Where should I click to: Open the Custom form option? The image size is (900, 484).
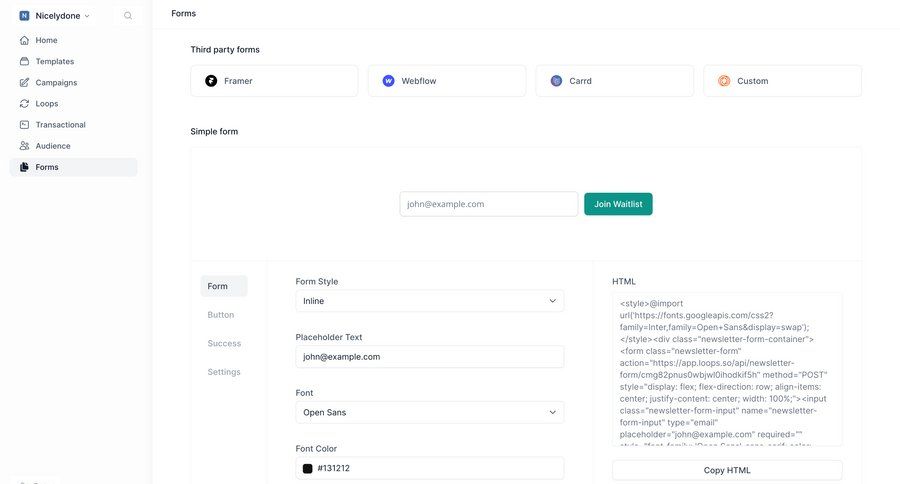click(782, 81)
